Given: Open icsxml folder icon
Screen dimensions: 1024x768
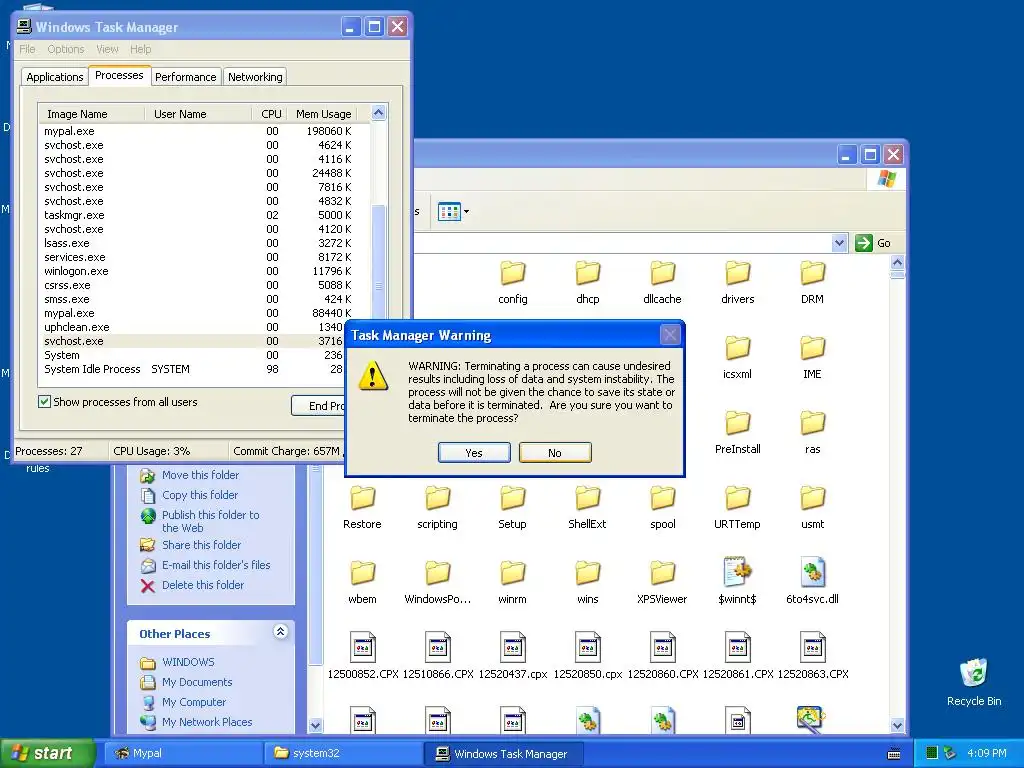Looking at the screenshot, I should click(737, 357).
